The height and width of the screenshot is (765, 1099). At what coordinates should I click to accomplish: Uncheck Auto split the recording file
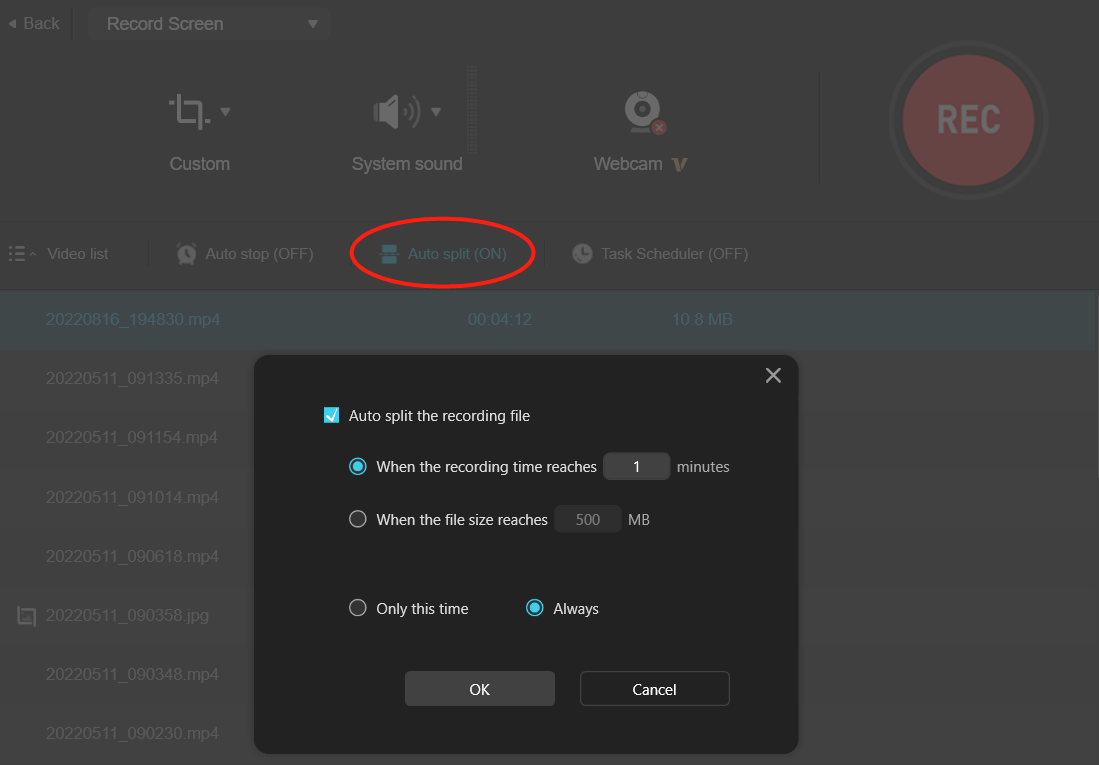tap(331, 414)
